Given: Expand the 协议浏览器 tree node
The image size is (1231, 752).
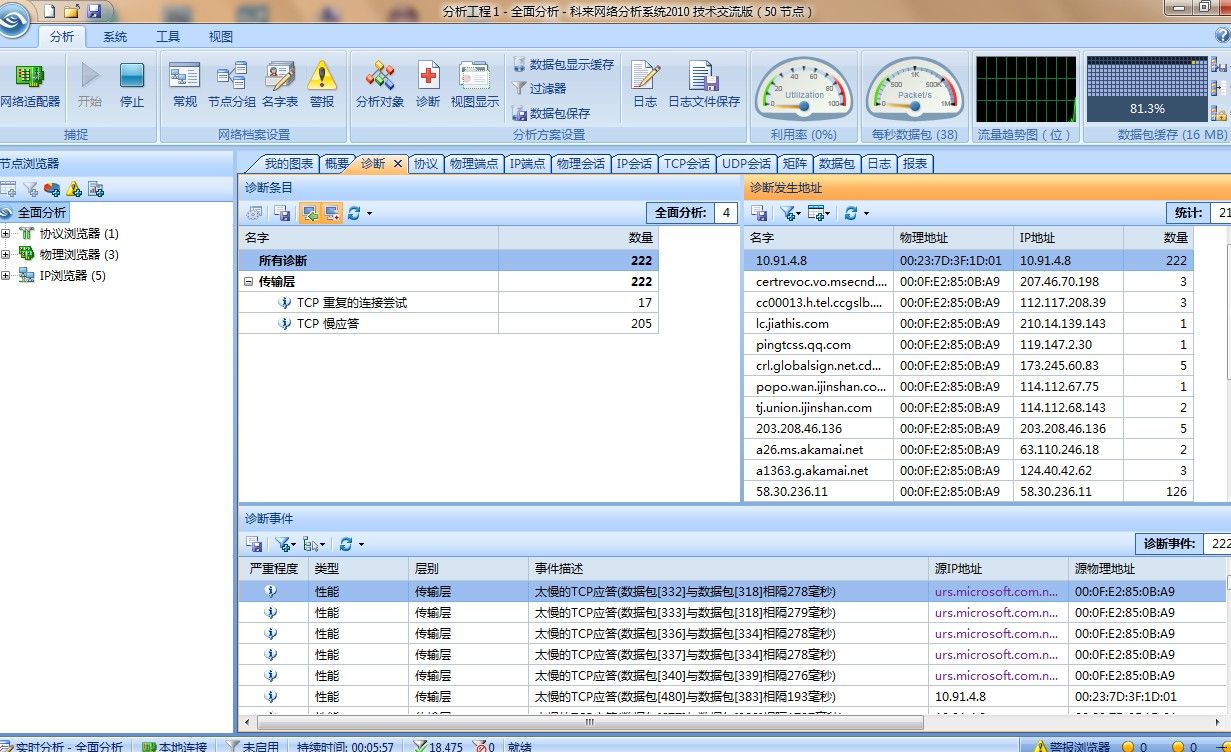Looking at the screenshot, I should click(x=6, y=233).
